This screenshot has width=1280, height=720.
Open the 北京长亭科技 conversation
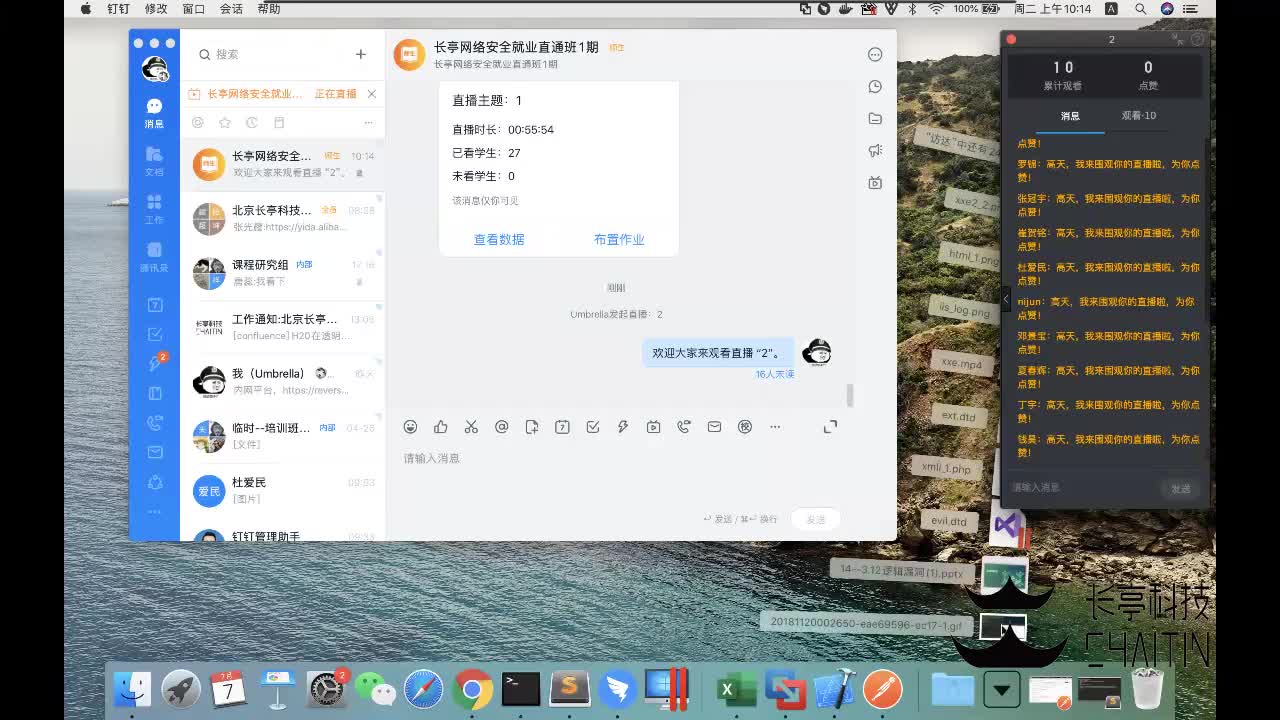283,218
